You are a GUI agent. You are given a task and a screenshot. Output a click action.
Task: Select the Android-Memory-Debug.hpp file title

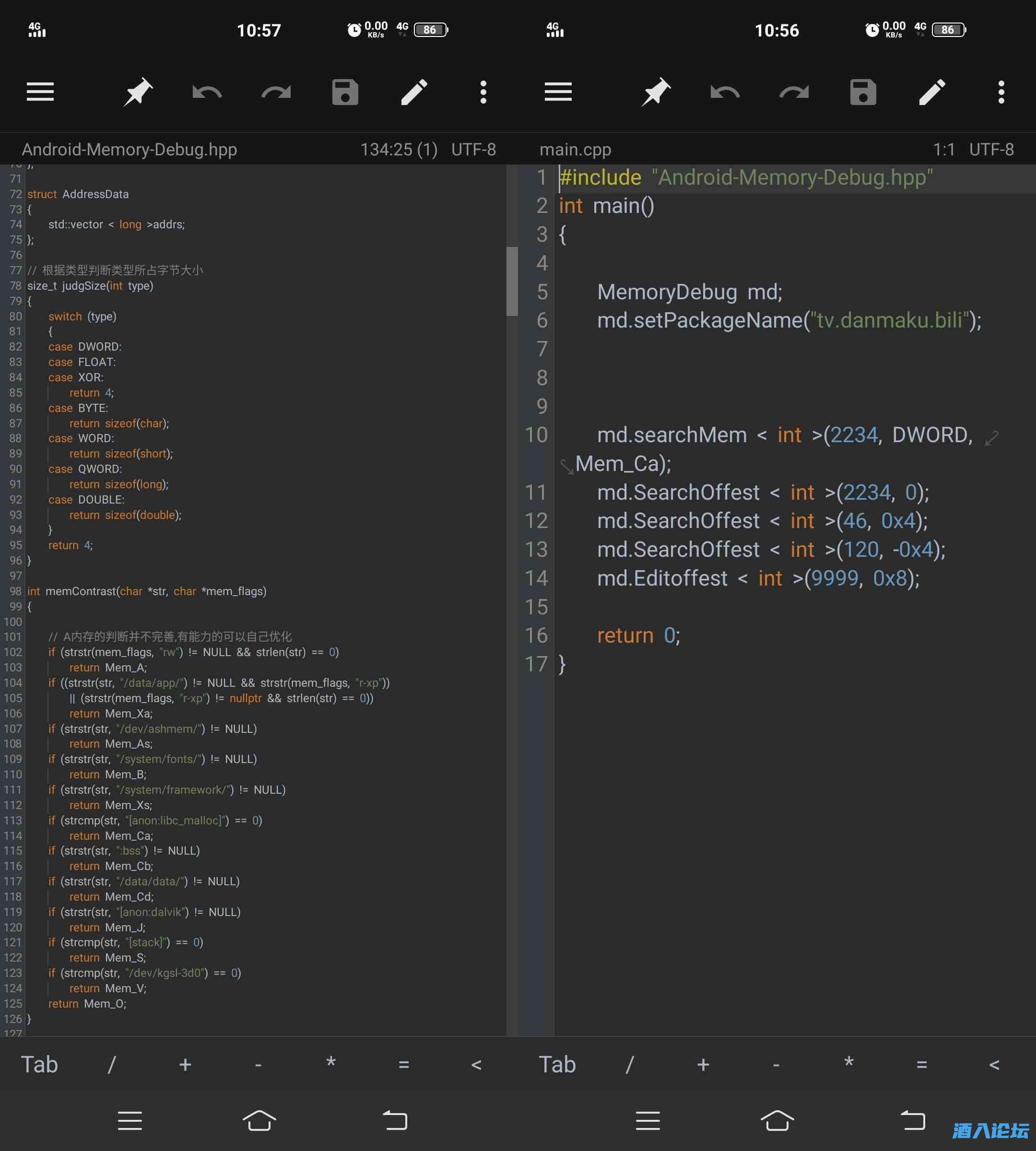click(x=129, y=149)
